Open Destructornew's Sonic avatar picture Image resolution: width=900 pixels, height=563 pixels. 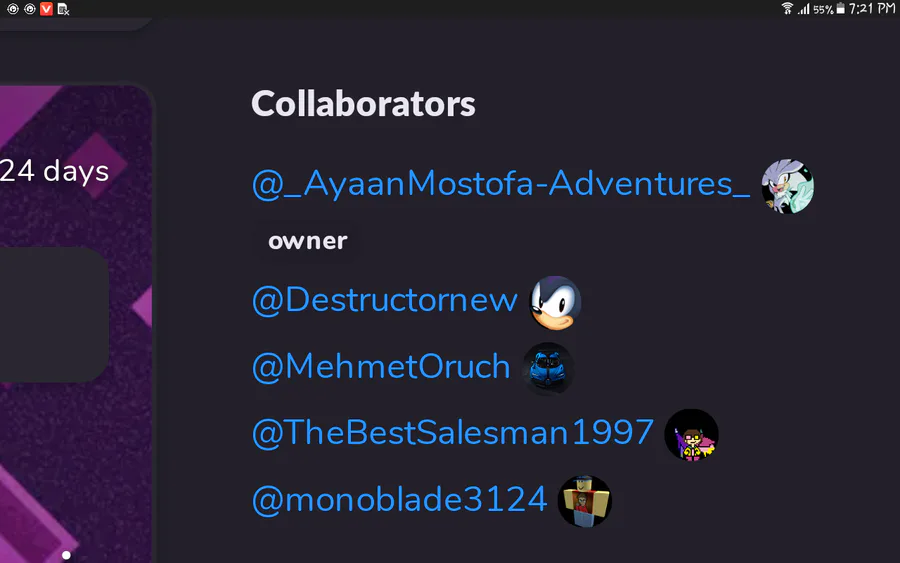[x=555, y=302]
